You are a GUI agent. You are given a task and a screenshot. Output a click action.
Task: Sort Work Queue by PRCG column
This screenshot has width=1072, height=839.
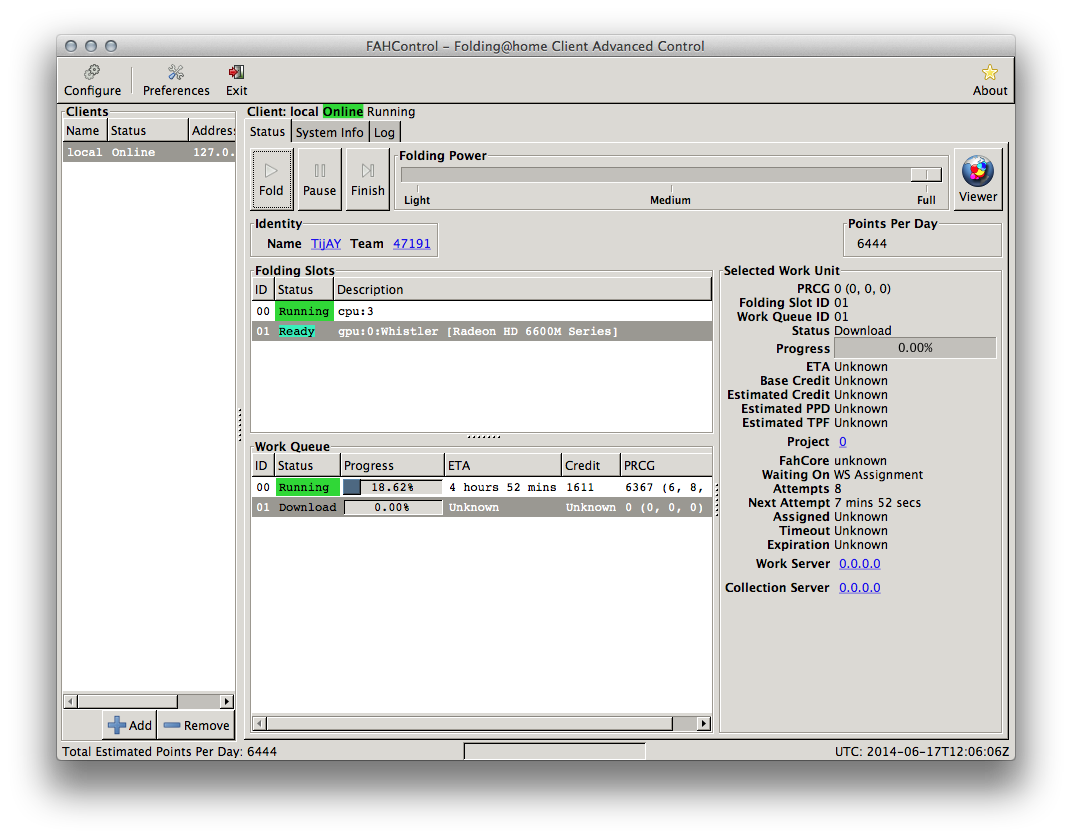point(665,465)
